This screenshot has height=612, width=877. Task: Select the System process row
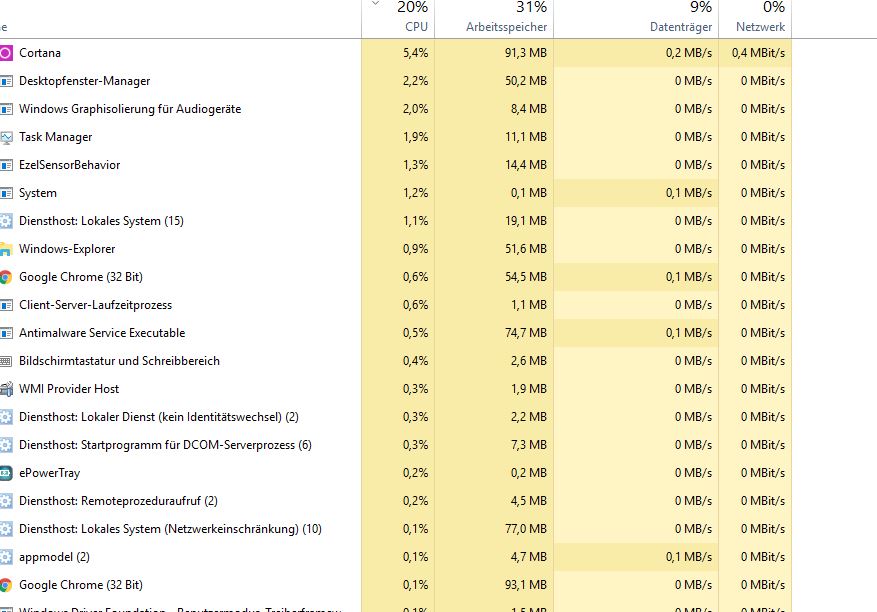395,193
